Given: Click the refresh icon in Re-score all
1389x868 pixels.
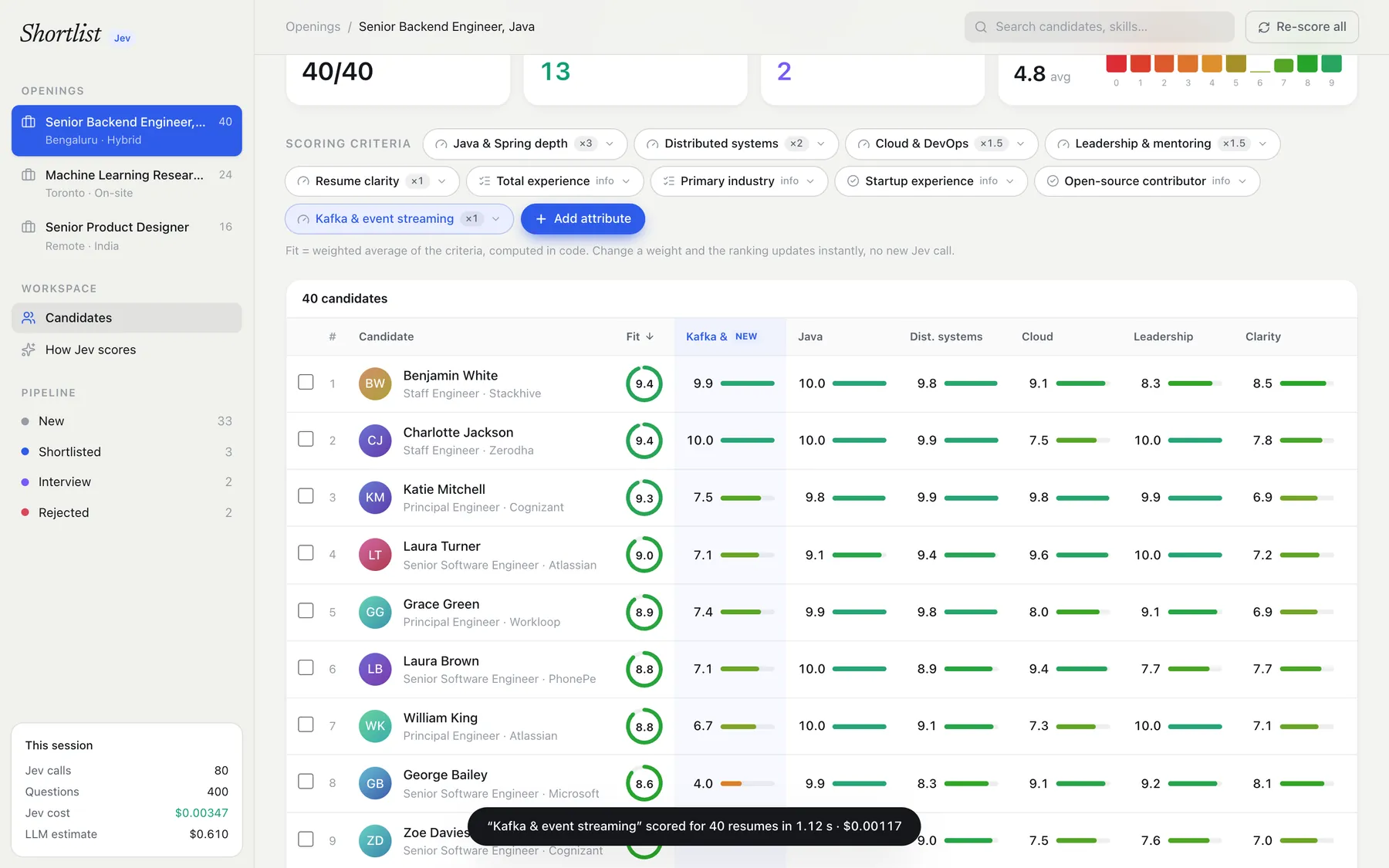Looking at the screenshot, I should click(1264, 27).
